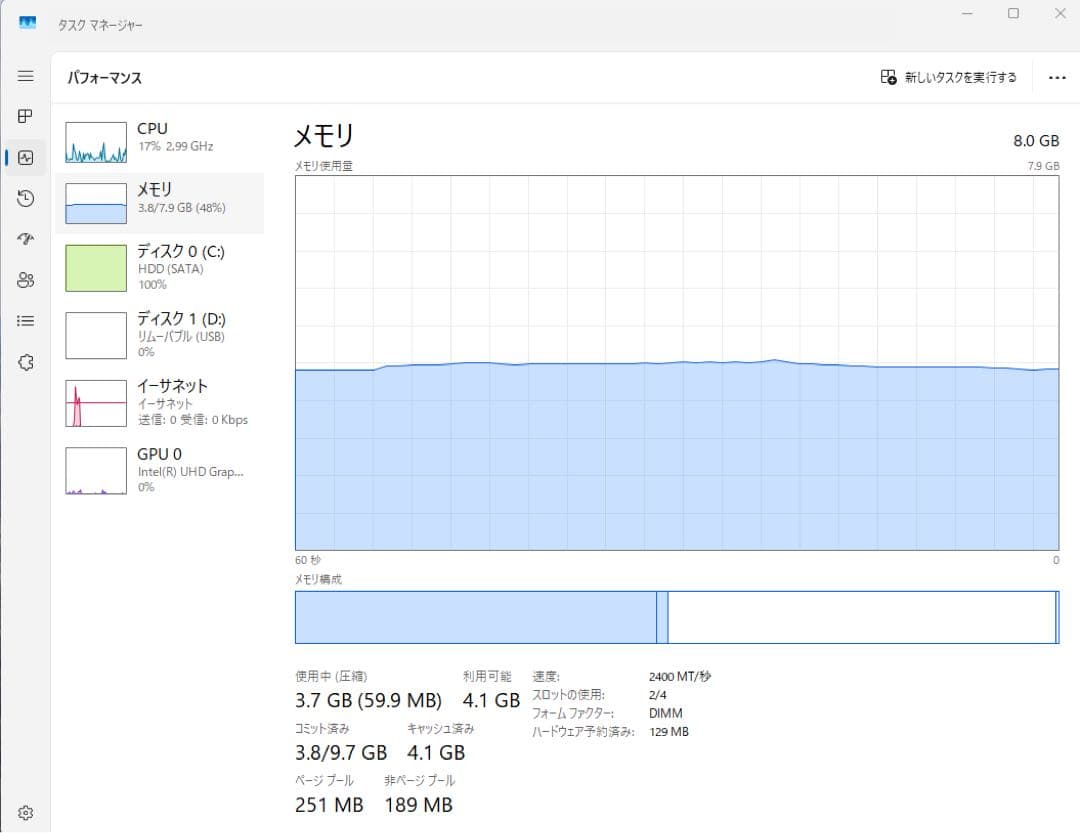
Task: Open the Details page icon
Action: (25, 320)
